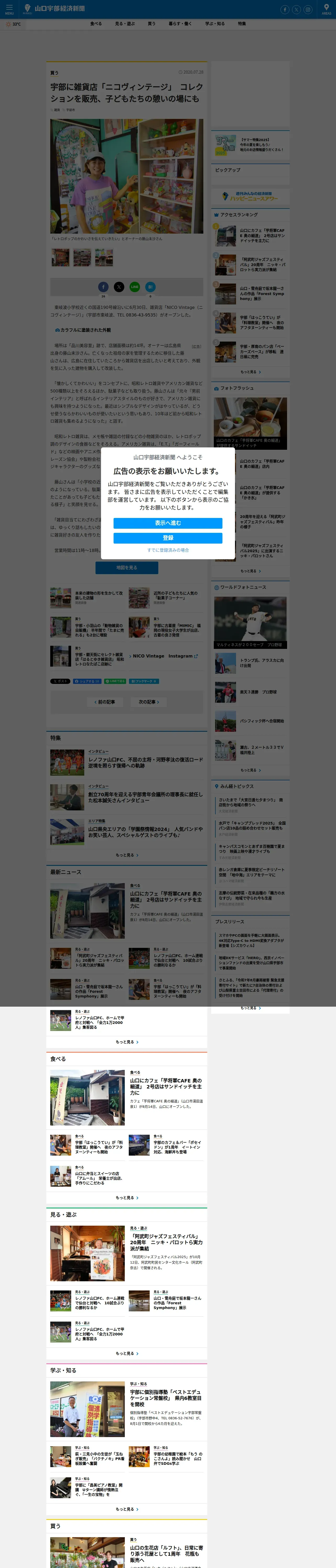Screen dimensions: 336x1568
Task: Open the AREAS location pin icon
Action: pos(327,9)
